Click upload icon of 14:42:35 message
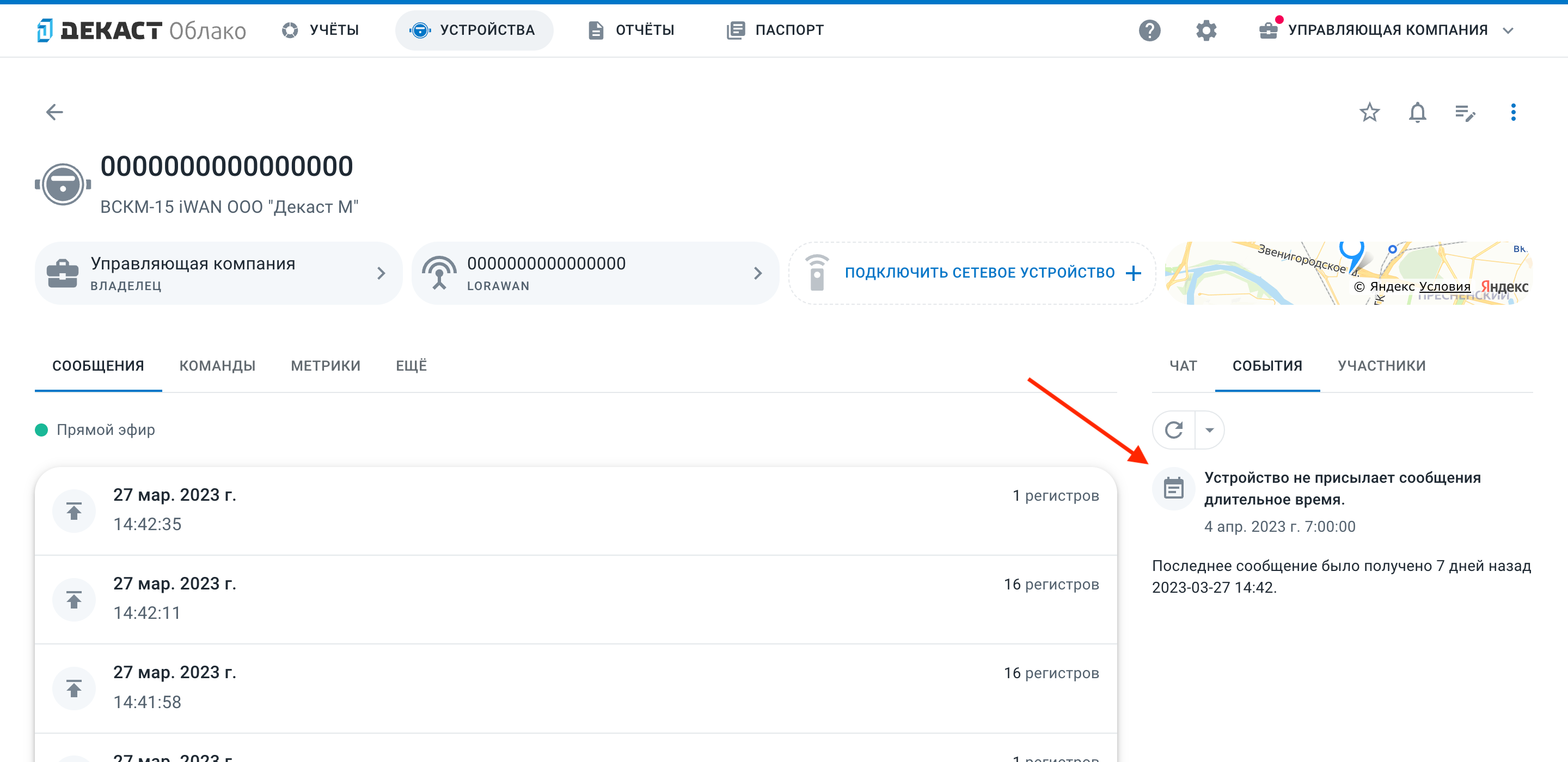The image size is (1568, 762). (x=74, y=511)
